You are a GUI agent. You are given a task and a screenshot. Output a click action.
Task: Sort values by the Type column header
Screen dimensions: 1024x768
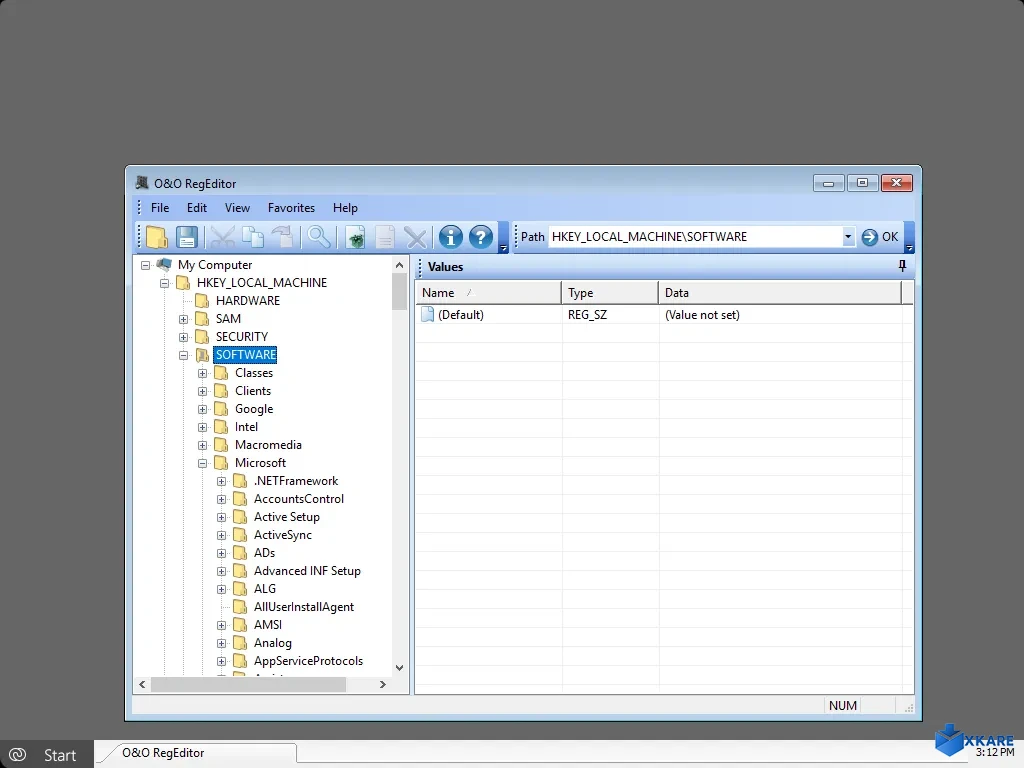[x=610, y=293]
